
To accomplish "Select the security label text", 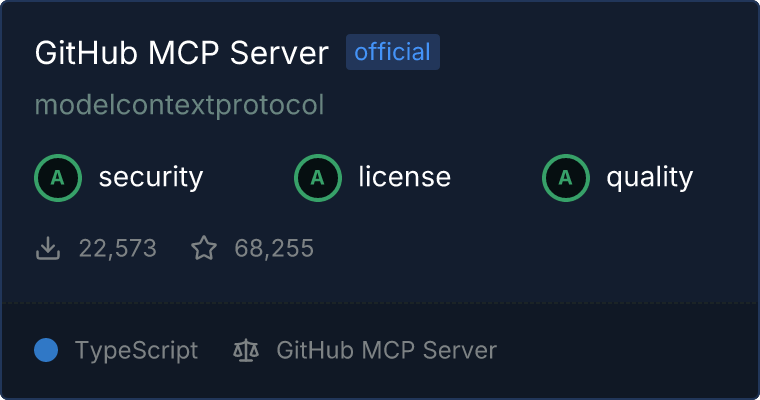I will pyautogui.click(x=151, y=177).
